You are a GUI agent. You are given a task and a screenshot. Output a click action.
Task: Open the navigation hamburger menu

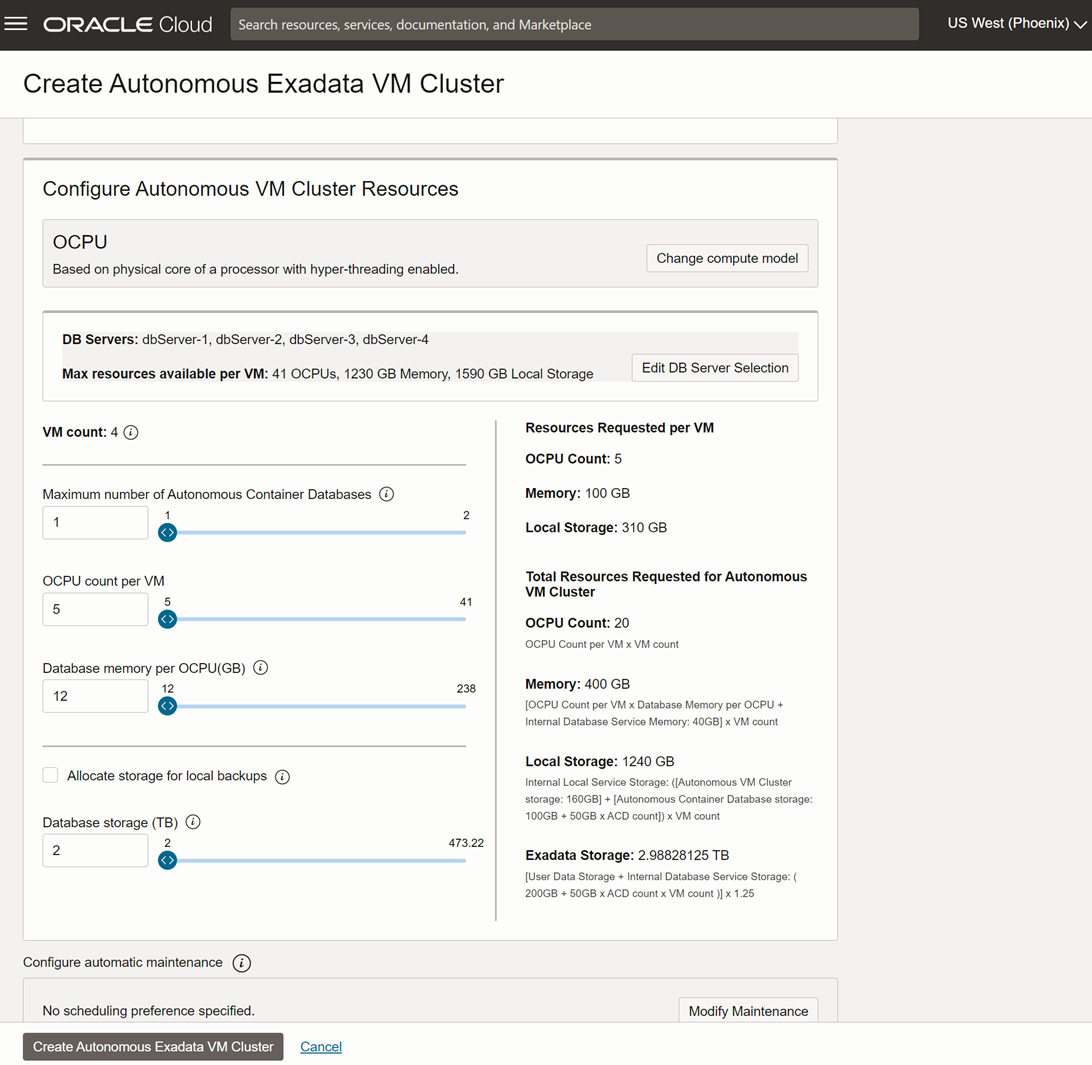click(16, 23)
